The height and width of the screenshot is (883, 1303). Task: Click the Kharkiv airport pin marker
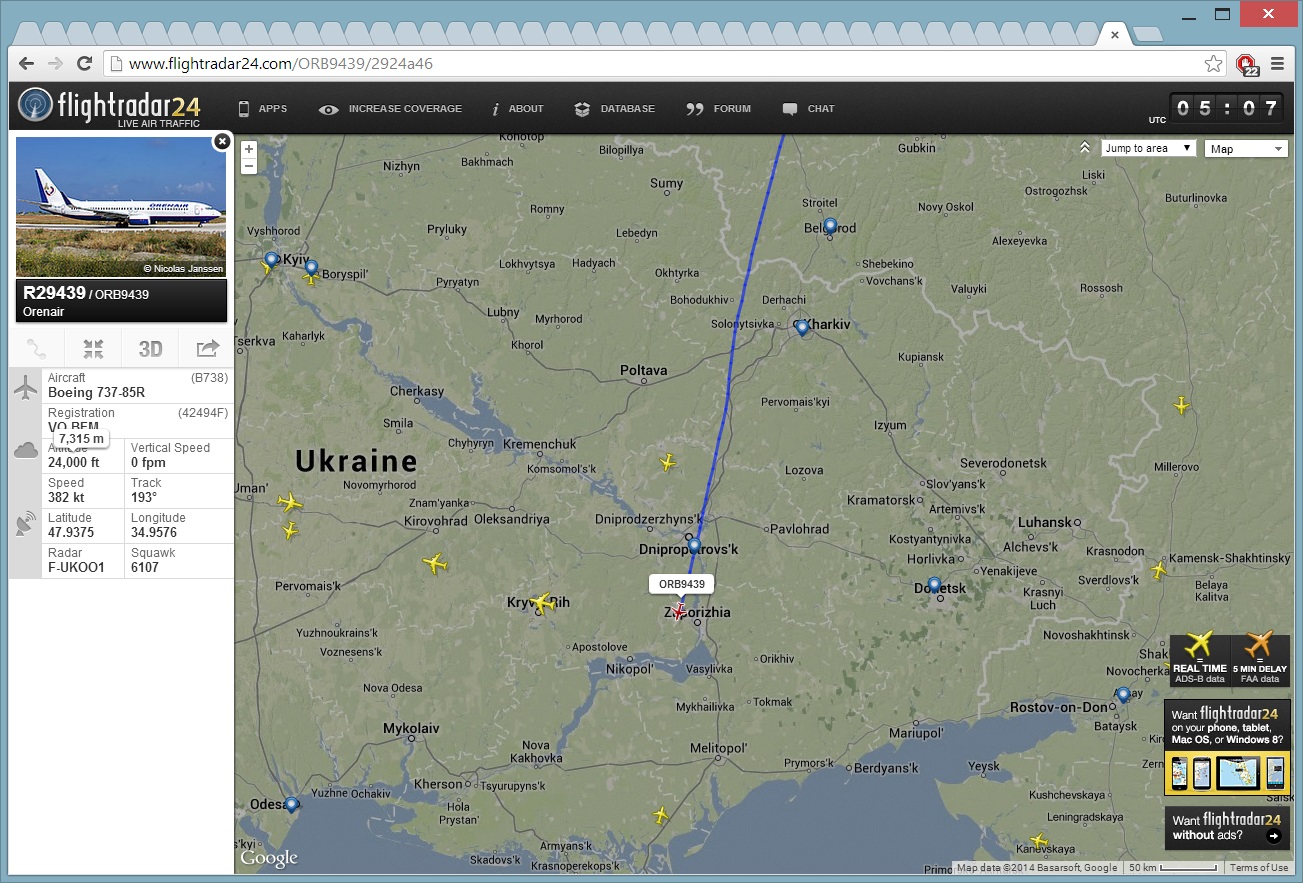tap(802, 326)
